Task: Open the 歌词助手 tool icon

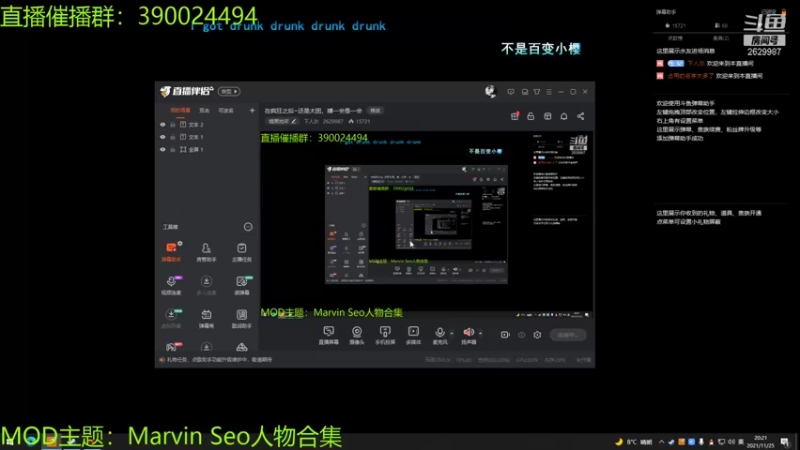Action: [x=241, y=318]
